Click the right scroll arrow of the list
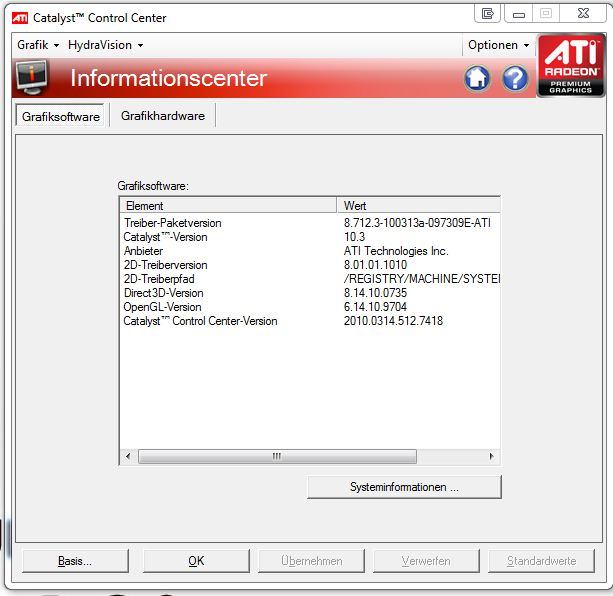This screenshot has height=596, width=613. point(491,456)
